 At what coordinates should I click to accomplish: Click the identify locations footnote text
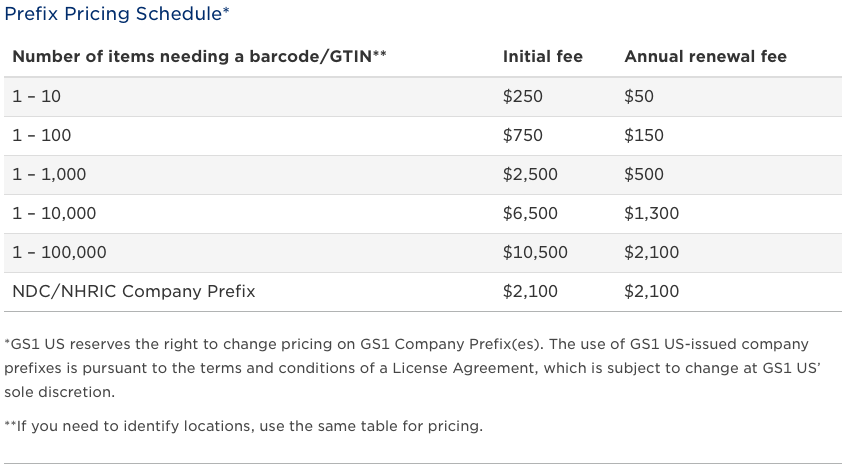pyautogui.click(x=243, y=426)
